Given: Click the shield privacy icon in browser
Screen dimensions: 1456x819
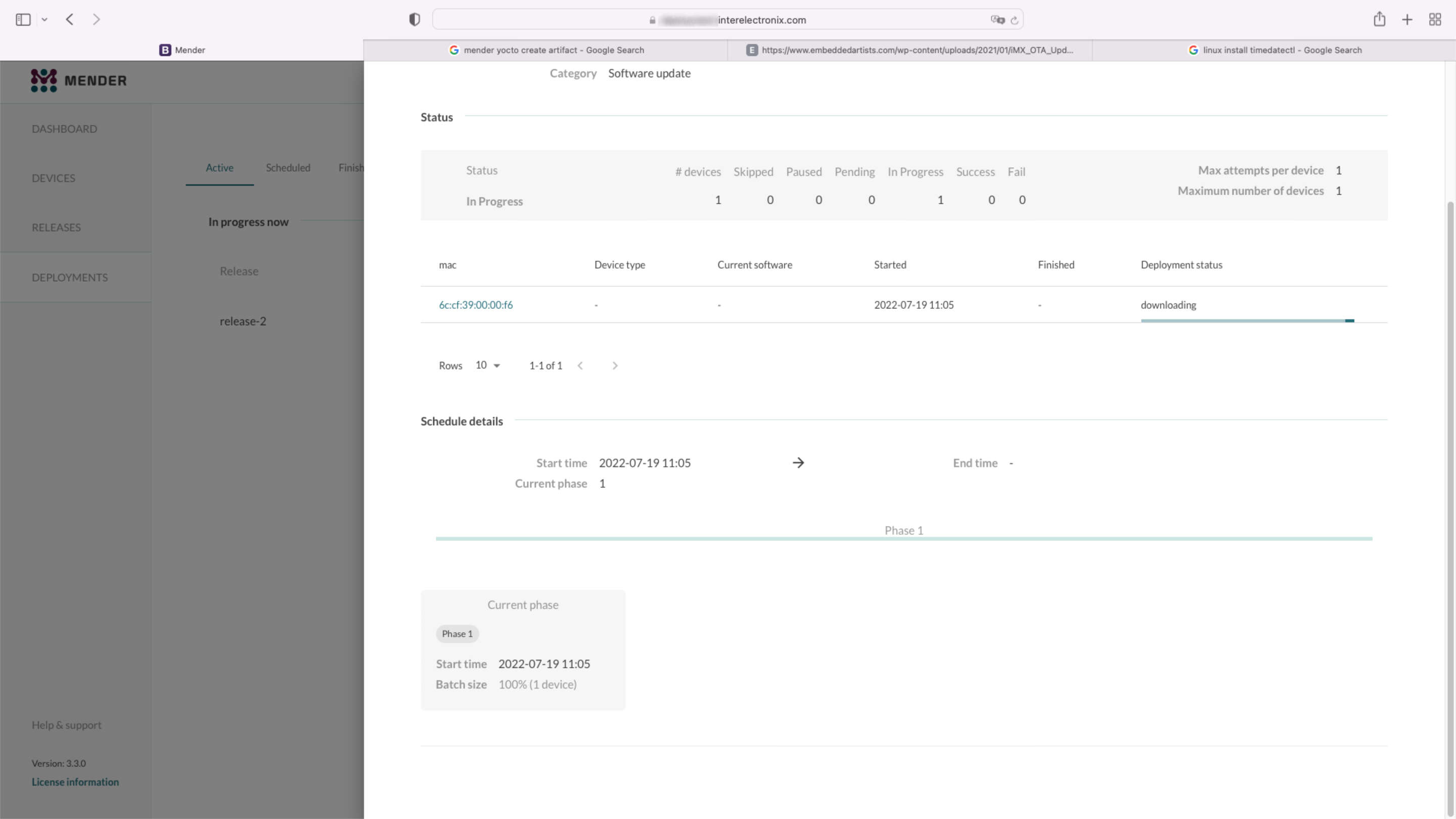Looking at the screenshot, I should tap(415, 19).
